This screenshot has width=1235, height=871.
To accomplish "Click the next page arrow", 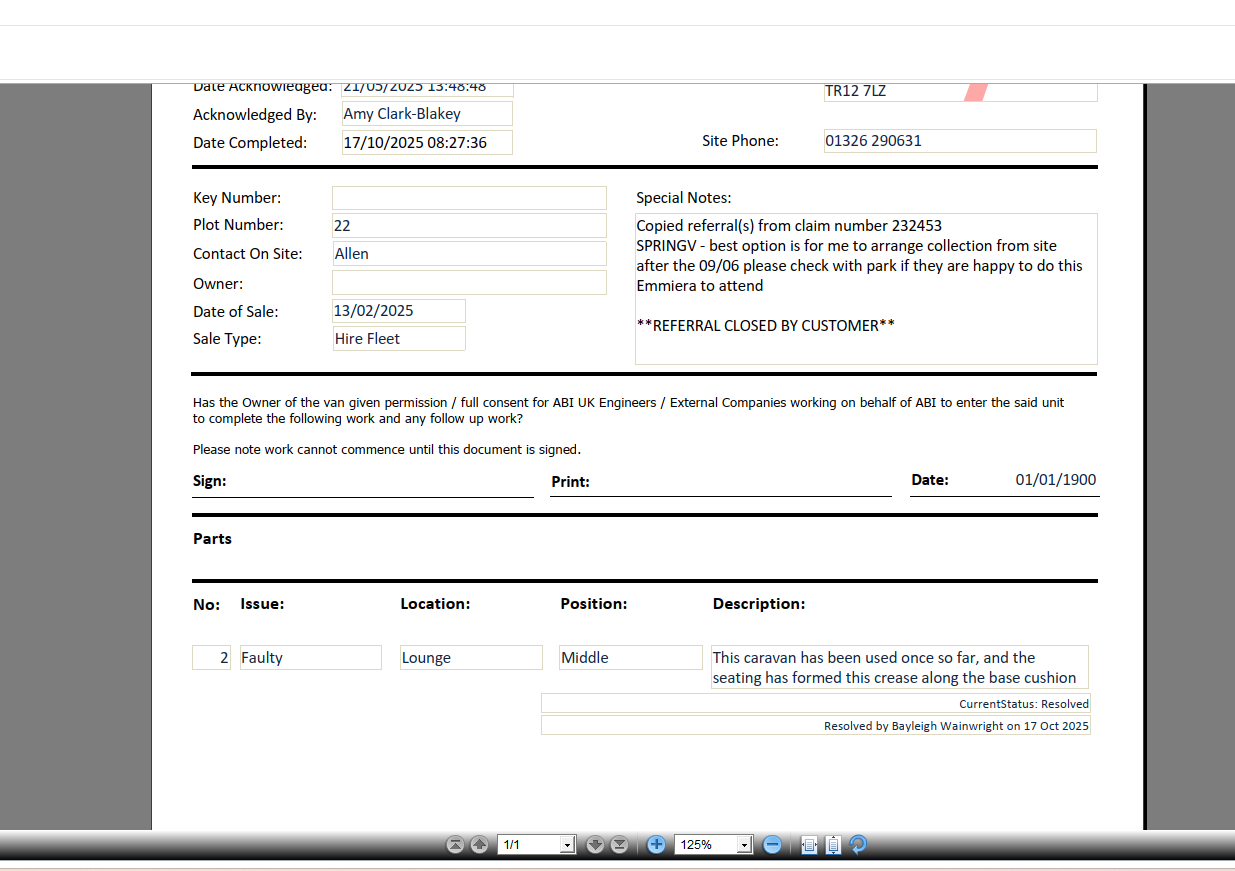I will tap(595, 845).
